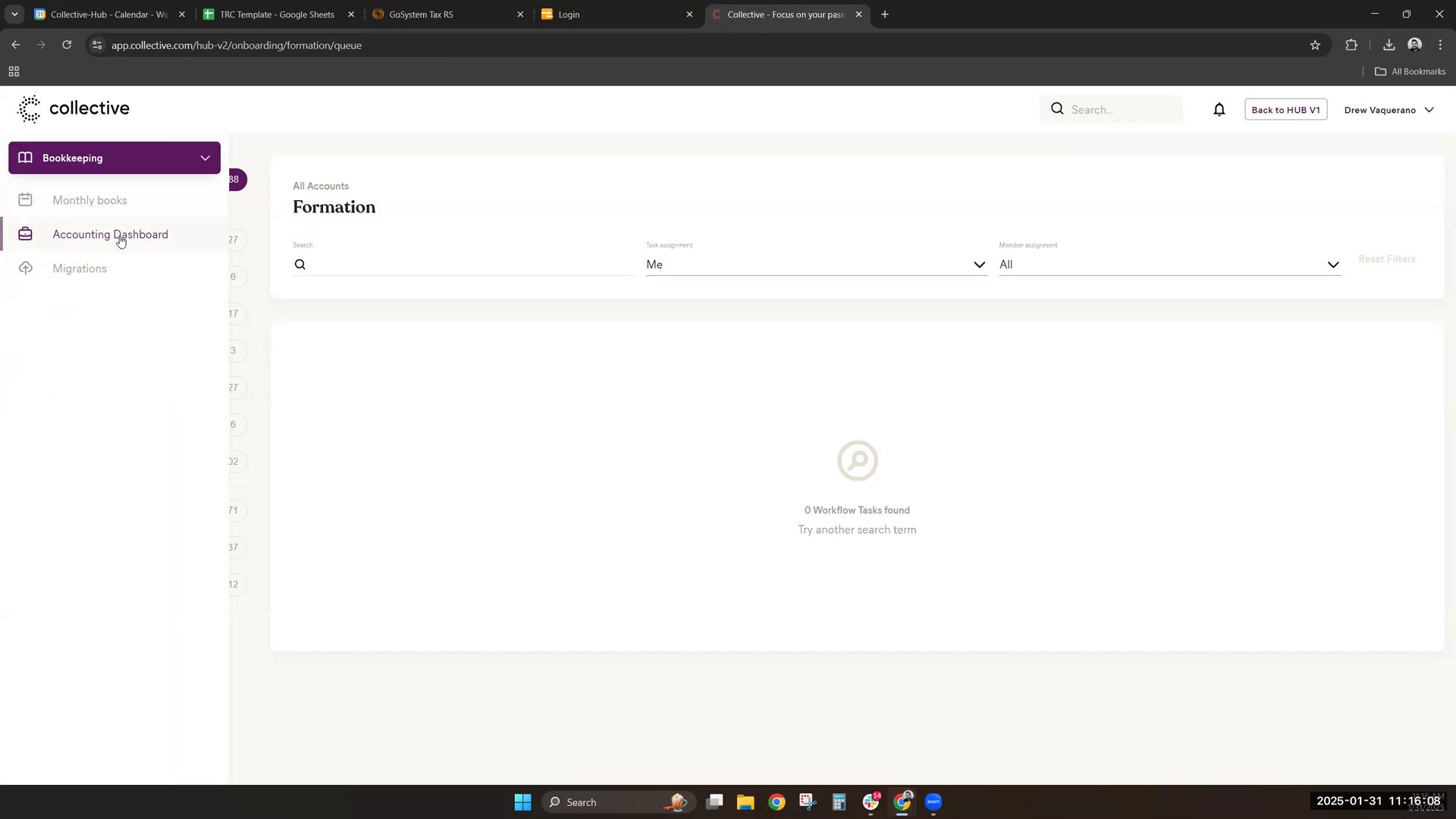Open Windows Start menu
Screen dimensions: 1456x819
pos(522,802)
